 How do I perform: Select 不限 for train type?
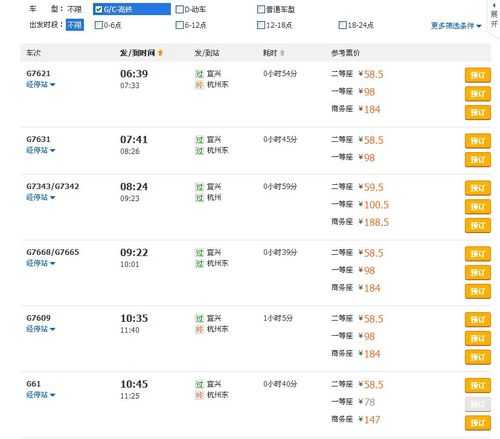[74, 9]
